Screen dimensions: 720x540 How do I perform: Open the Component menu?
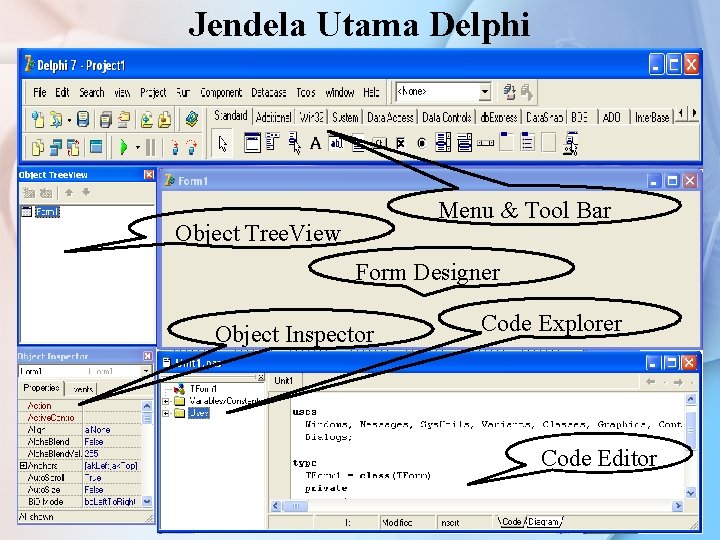coord(221,93)
